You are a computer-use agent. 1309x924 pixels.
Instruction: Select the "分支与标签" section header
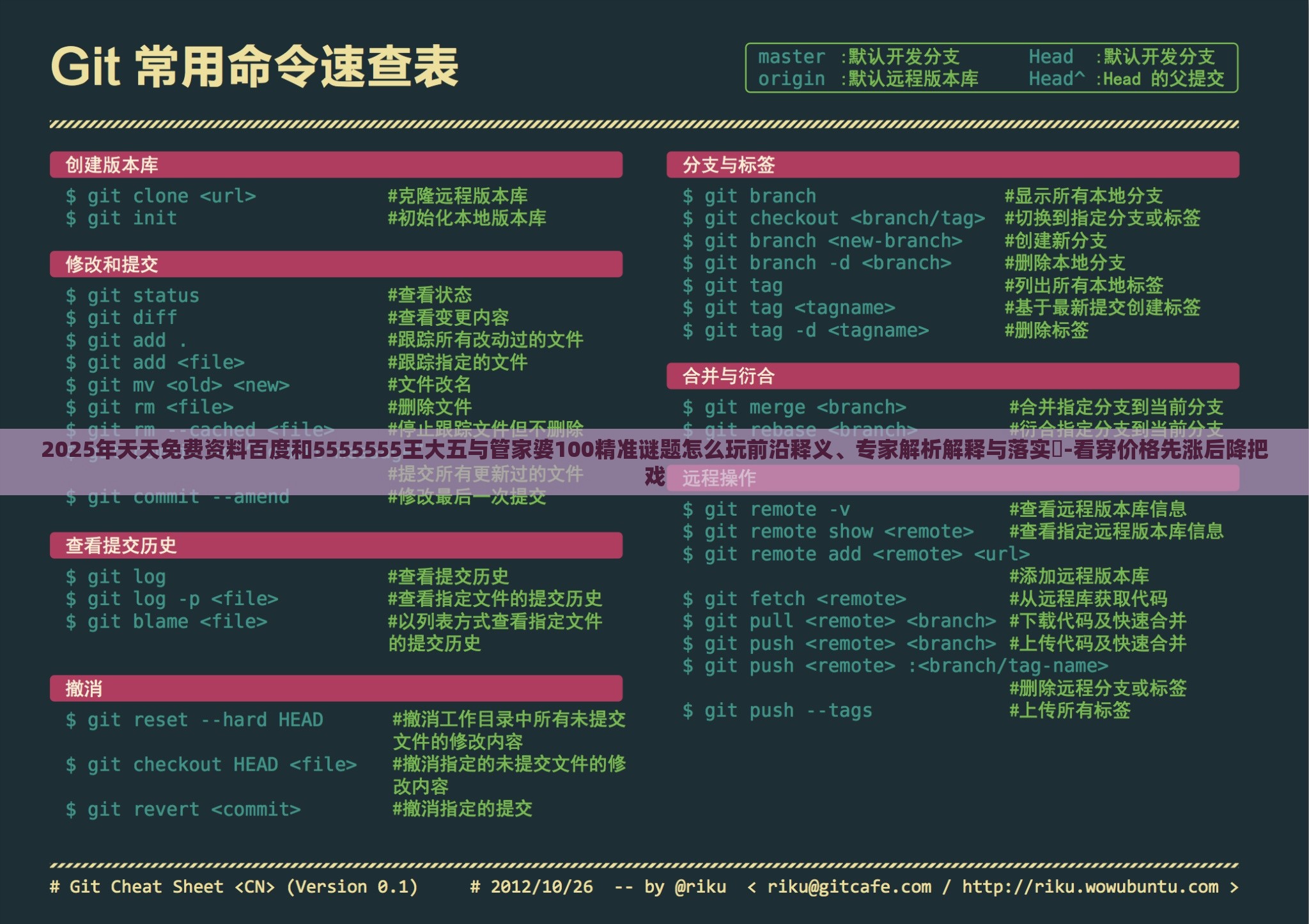point(953,165)
